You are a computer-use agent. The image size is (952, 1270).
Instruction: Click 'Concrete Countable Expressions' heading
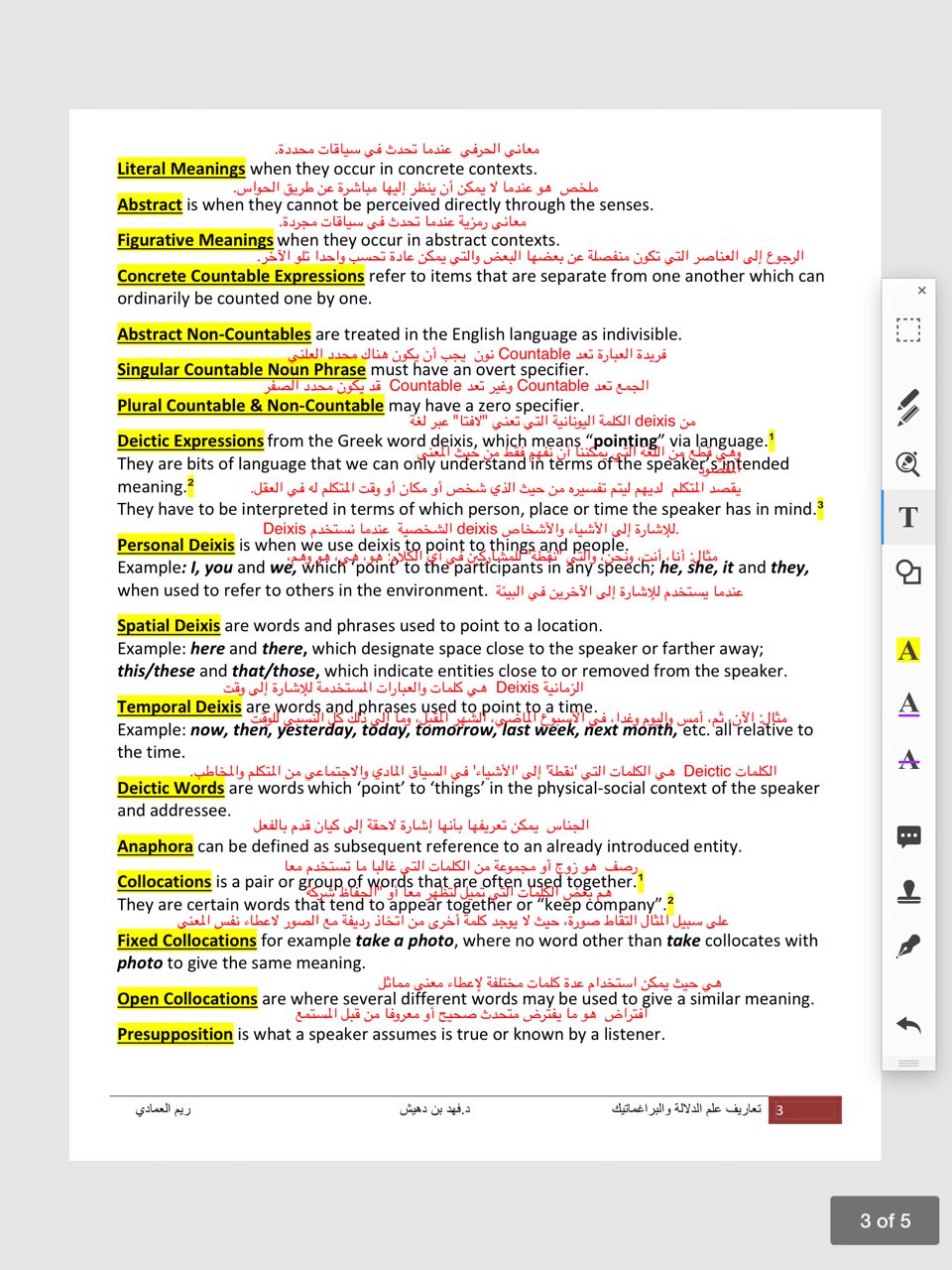click(241, 276)
